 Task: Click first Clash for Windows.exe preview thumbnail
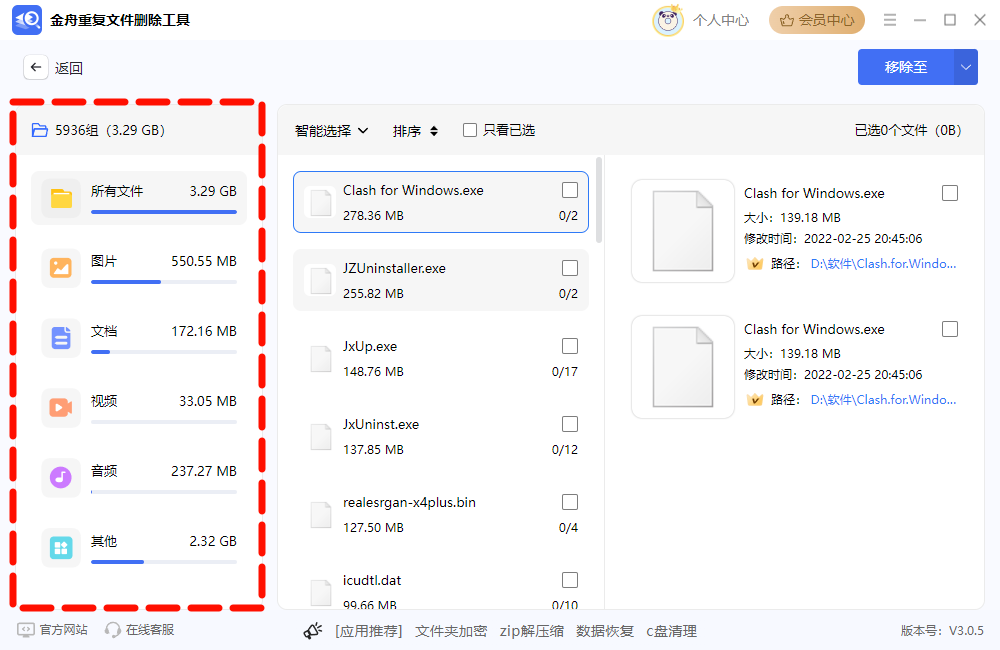(682, 231)
